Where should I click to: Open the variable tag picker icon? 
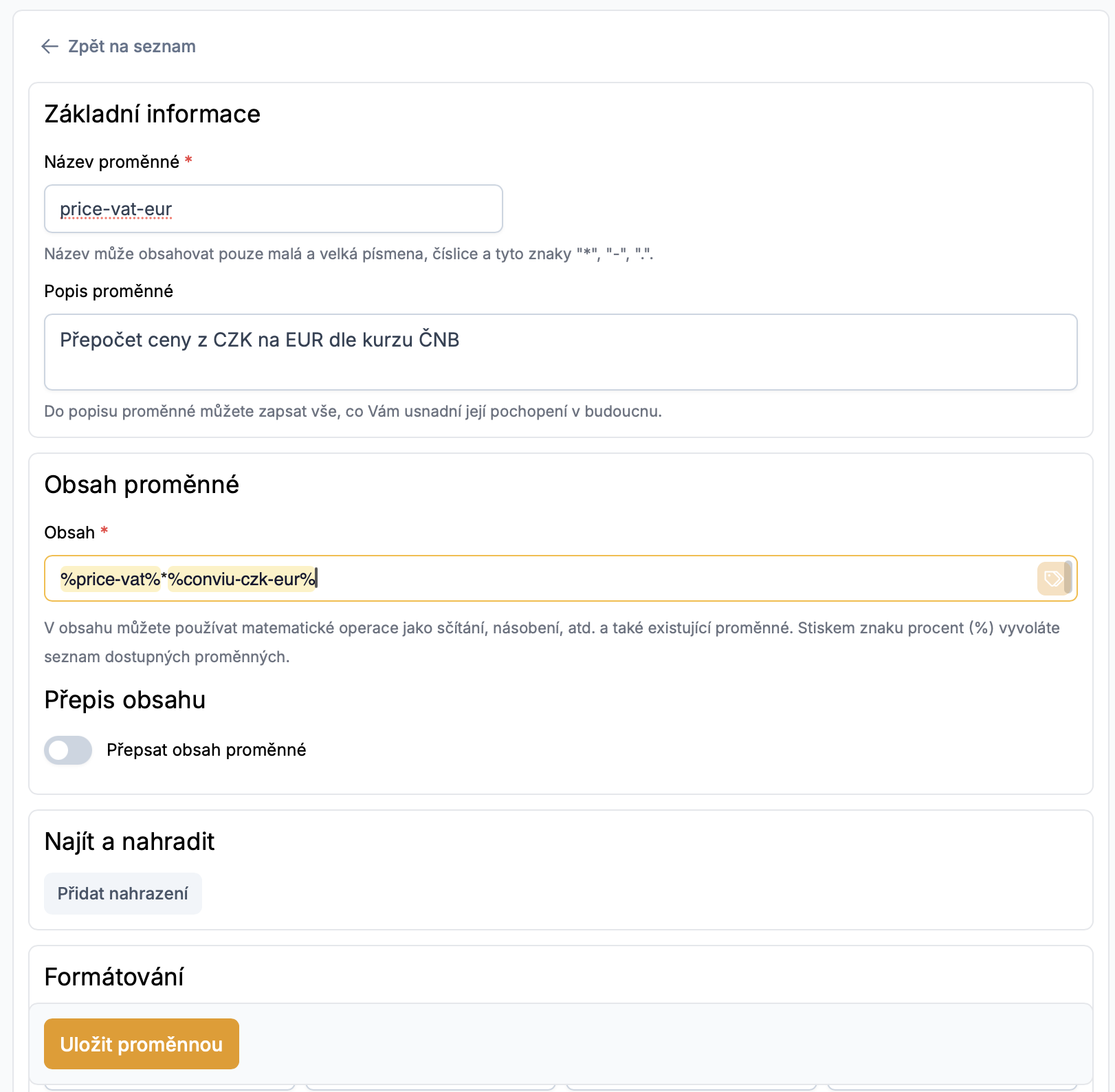point(1052,578)
